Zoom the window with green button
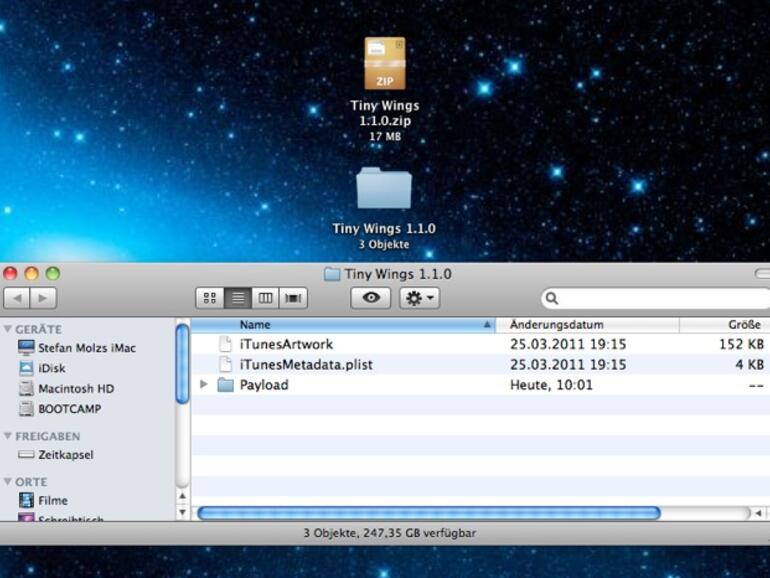The image size is (770, 578). [x=53, y=274]
